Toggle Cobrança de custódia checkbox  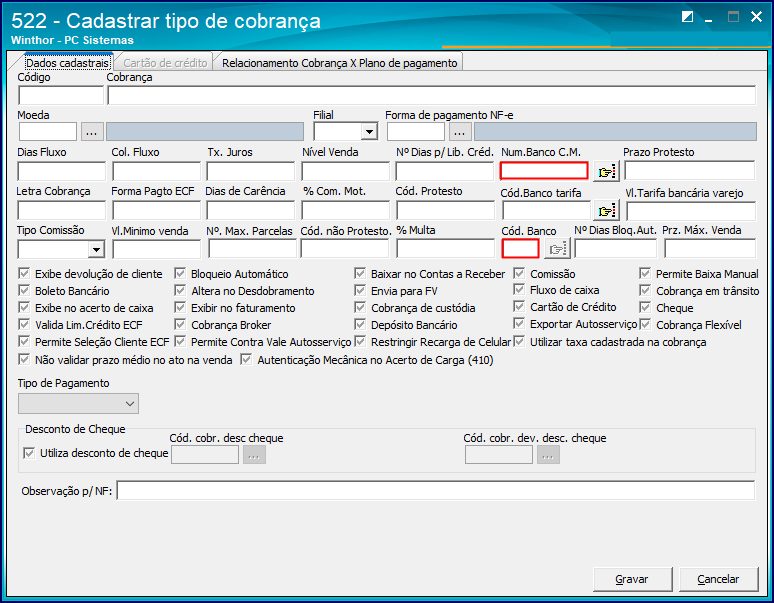coord(360,307)
